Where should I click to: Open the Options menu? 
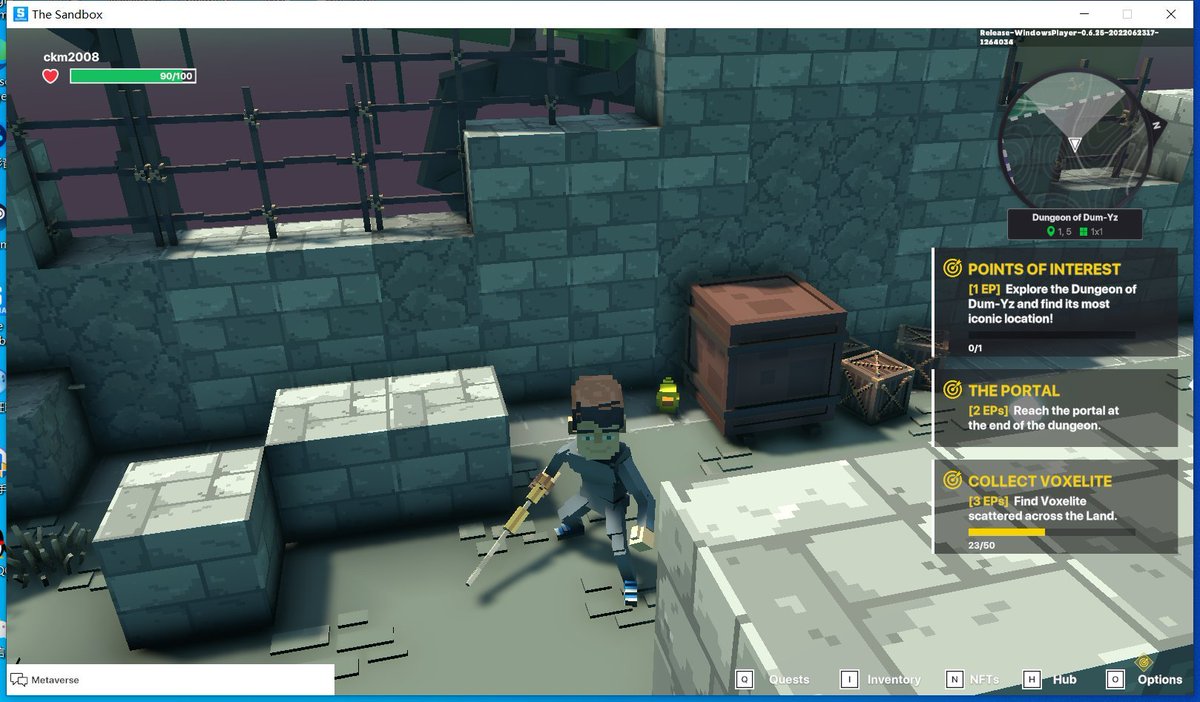pos(1160,679)
